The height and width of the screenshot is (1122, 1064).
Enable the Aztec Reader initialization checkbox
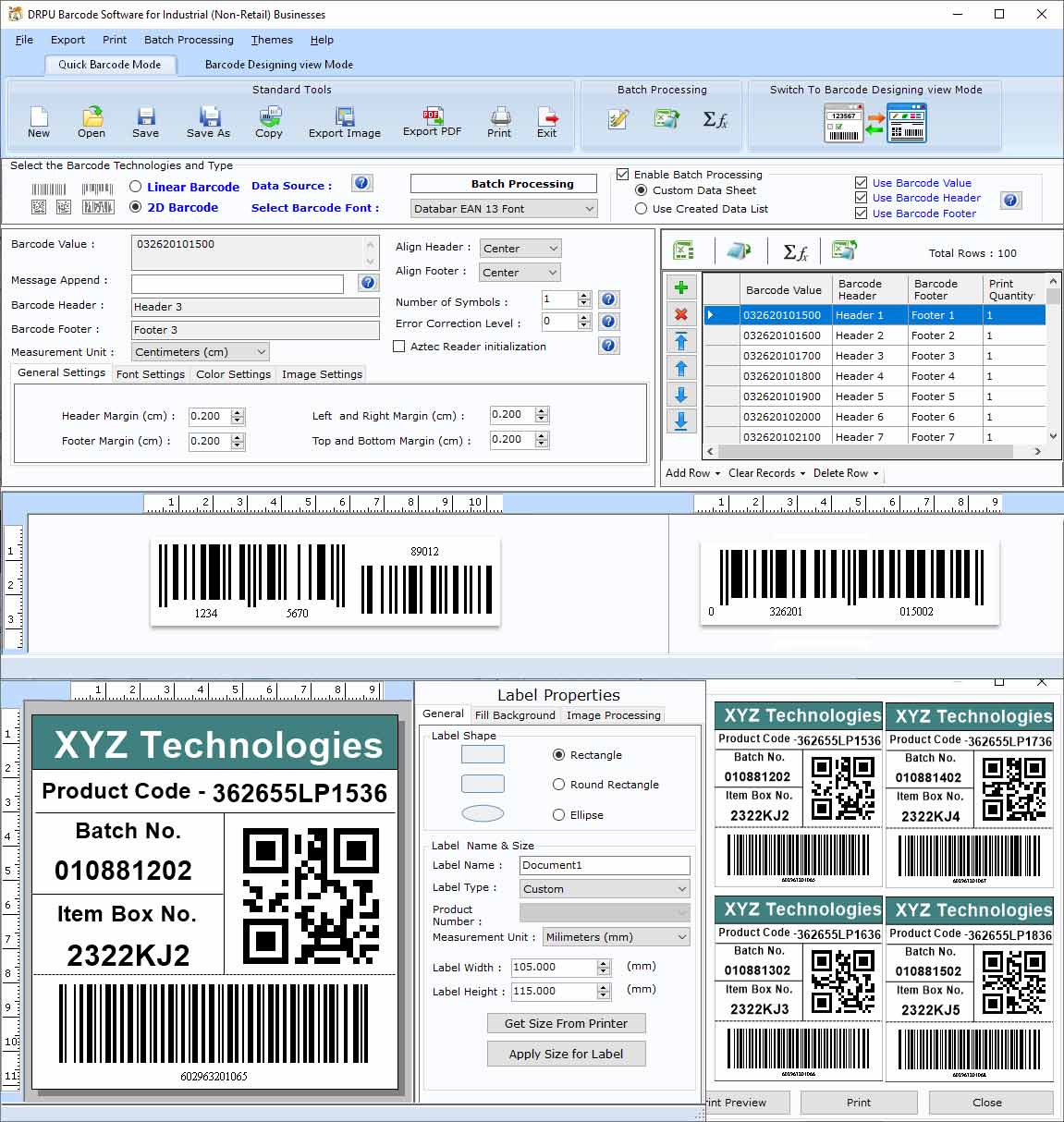tap(399, 346)
